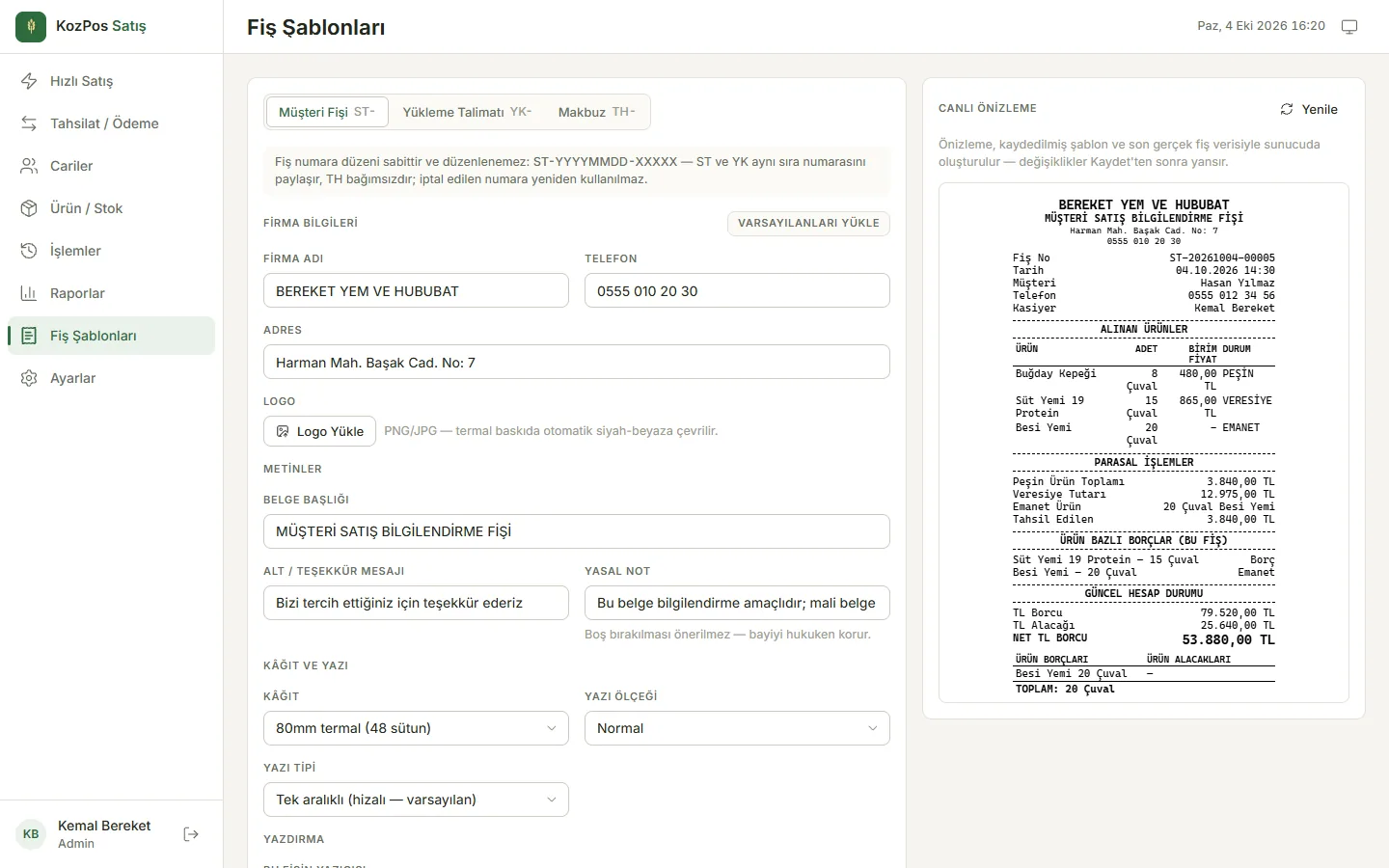Click the 53.880,00 TL net debt value
This screenshot has height=868, width=1389.
pos(1228,639)
